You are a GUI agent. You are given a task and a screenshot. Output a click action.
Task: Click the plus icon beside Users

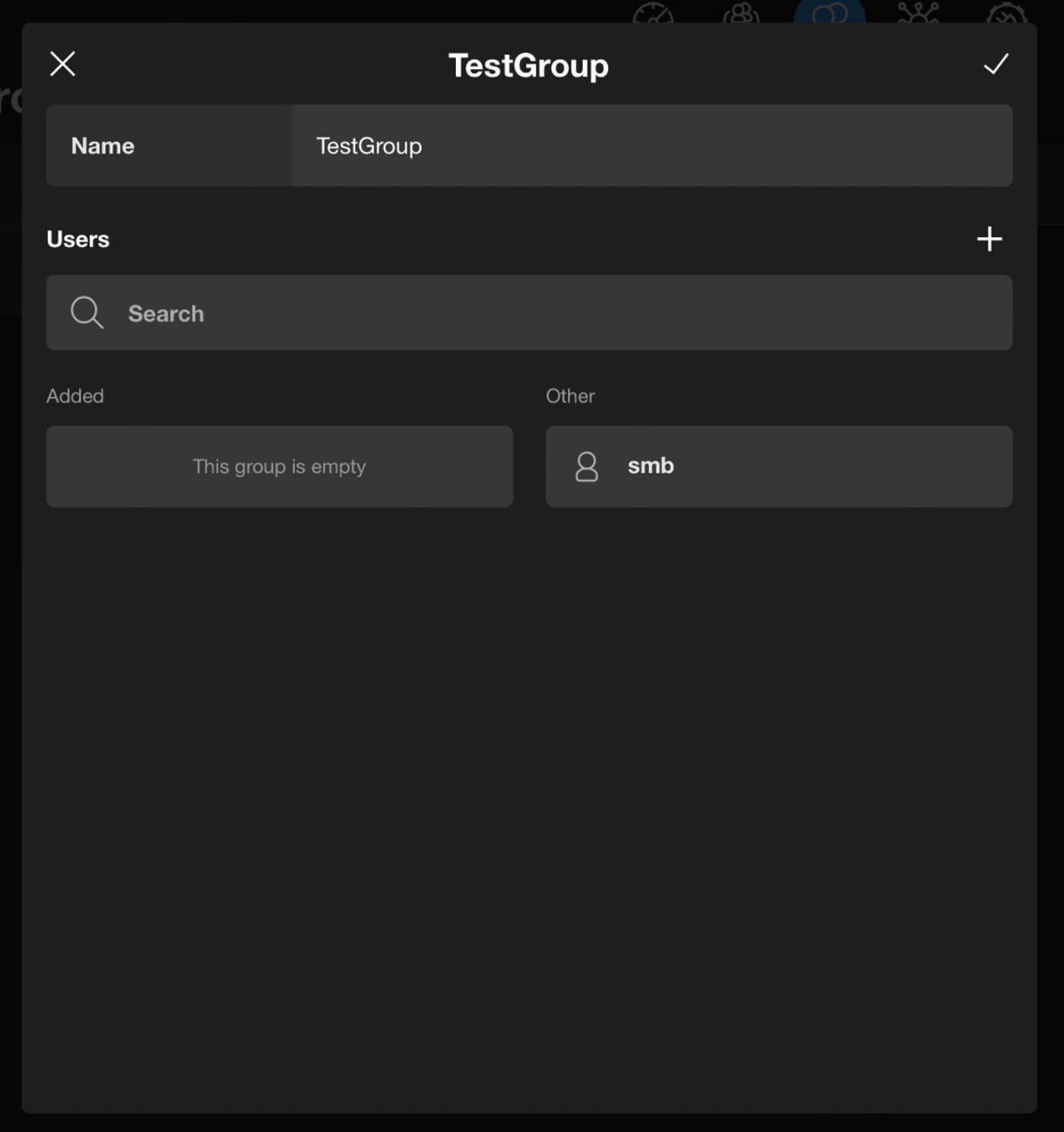pyautogui.click(x=989, y=239)
